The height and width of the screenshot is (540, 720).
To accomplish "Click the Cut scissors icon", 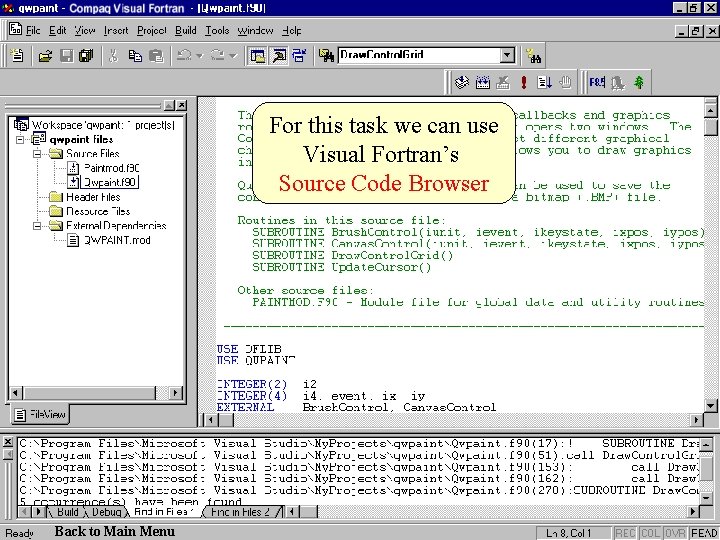I will (113, 56).
